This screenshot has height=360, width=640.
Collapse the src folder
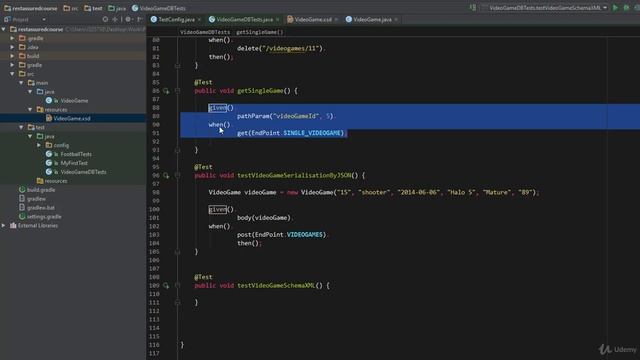pyautogui.click(x=13, y=74)
